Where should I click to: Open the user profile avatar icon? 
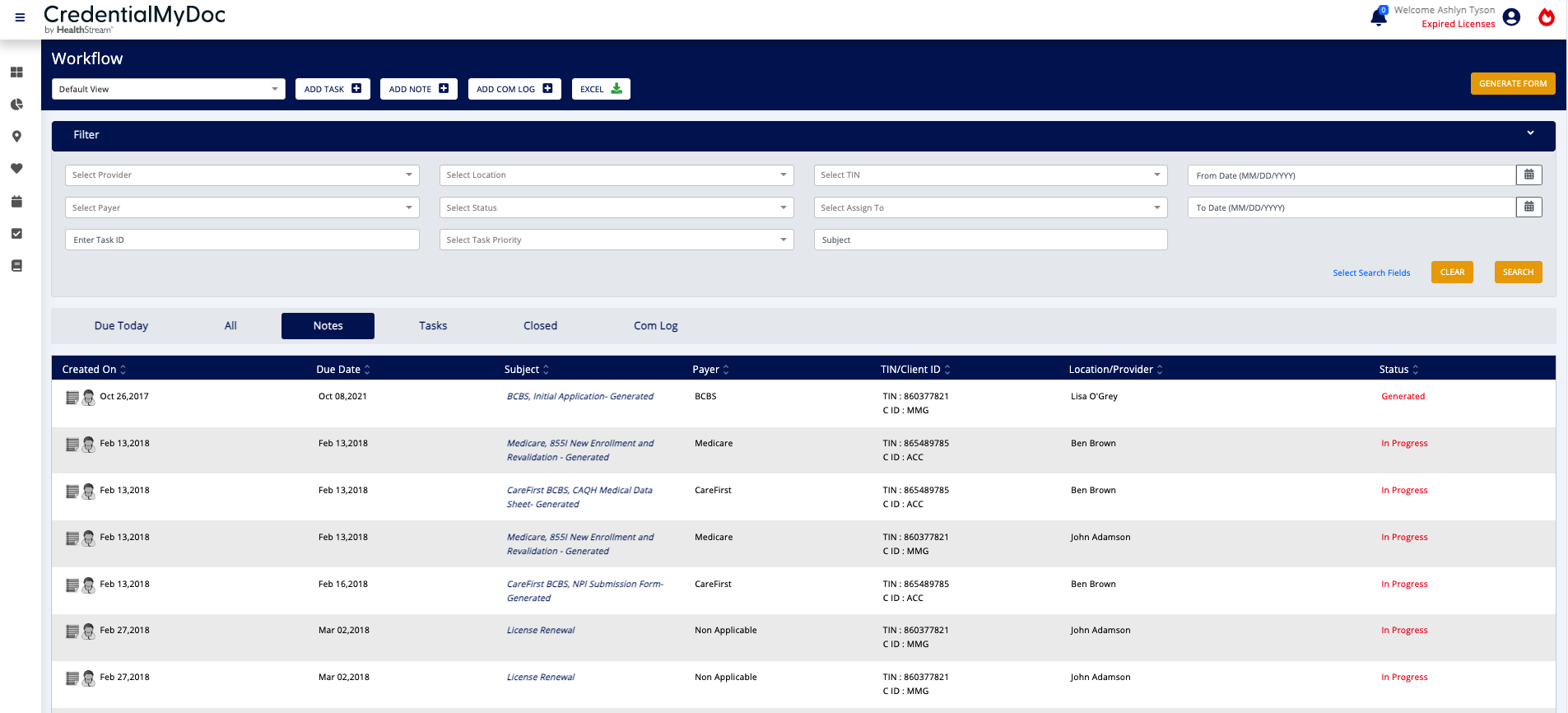click(x=1511, y=17)
